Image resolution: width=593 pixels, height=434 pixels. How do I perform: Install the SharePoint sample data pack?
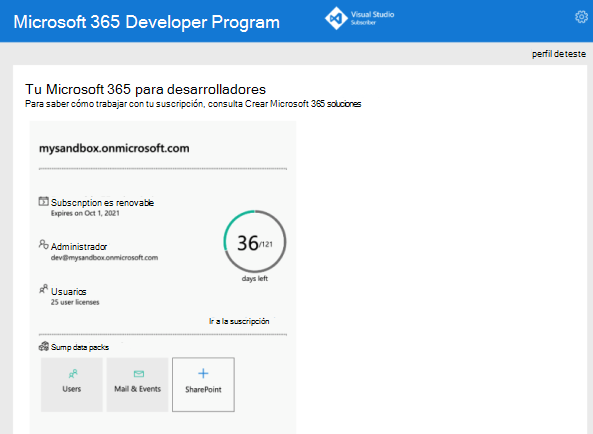(203, 384)
